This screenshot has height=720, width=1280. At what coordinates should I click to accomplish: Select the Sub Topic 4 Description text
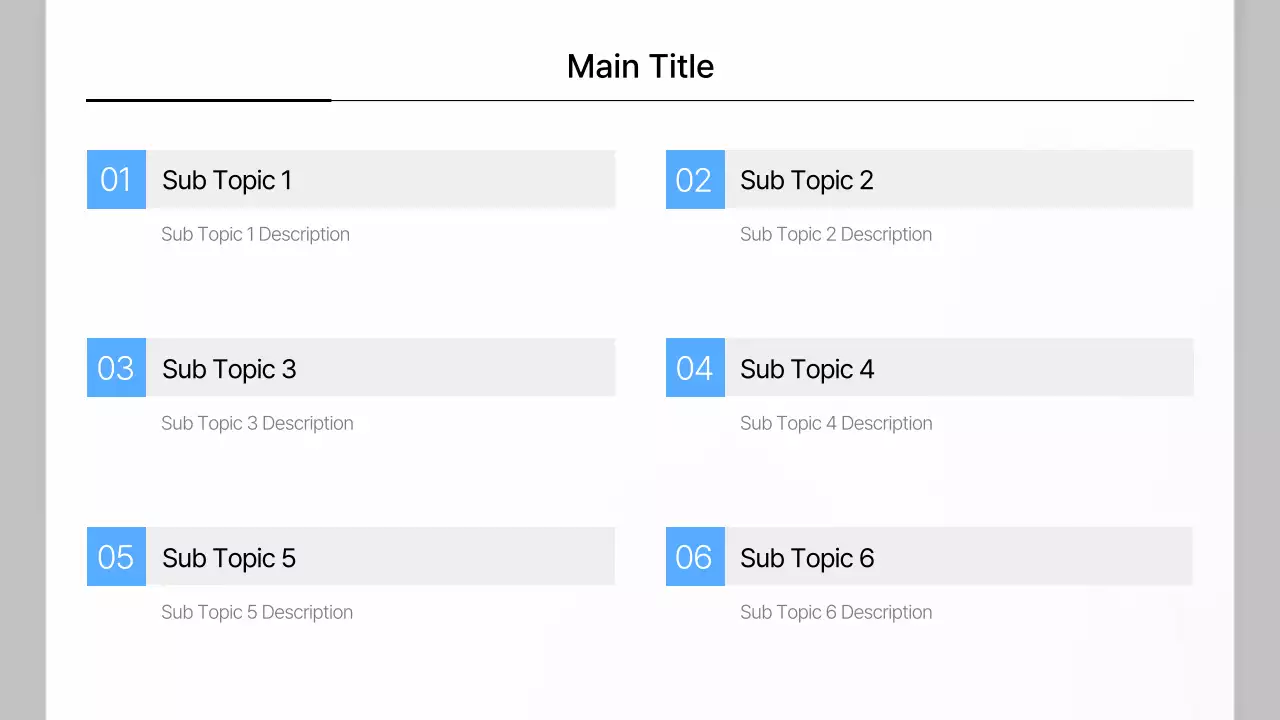(836, 423)
